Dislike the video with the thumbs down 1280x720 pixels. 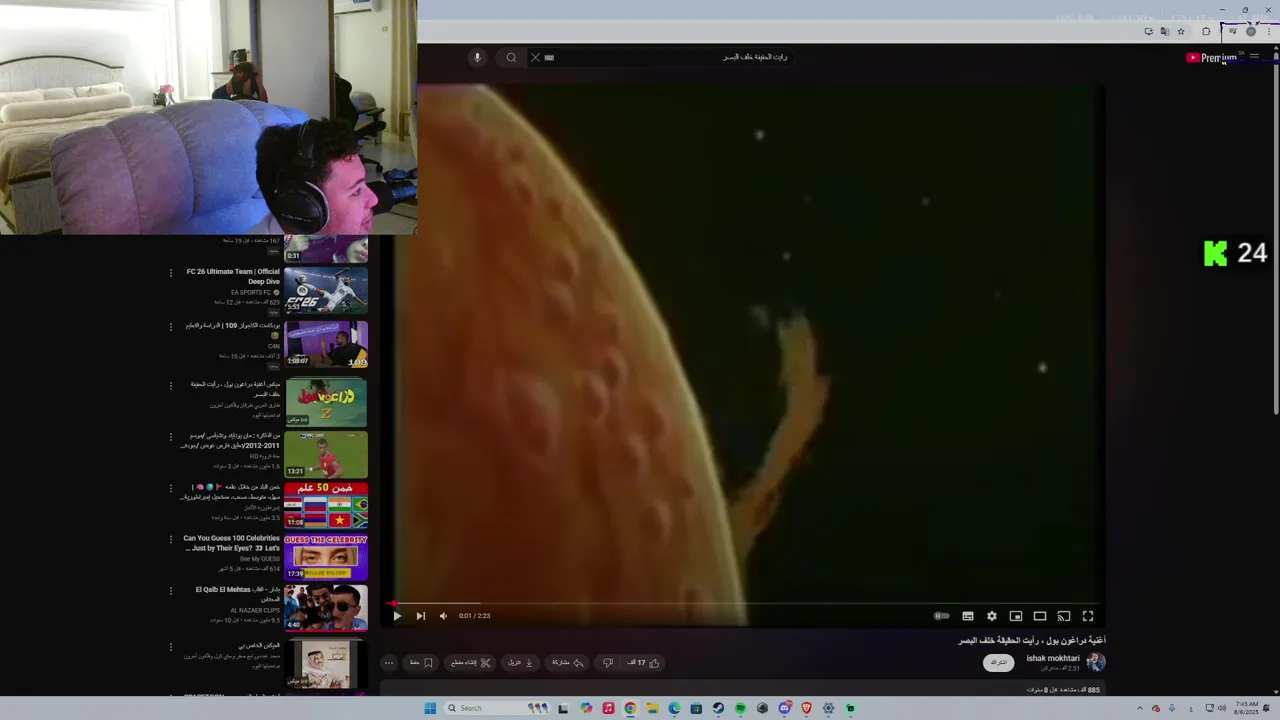(608, 662)
